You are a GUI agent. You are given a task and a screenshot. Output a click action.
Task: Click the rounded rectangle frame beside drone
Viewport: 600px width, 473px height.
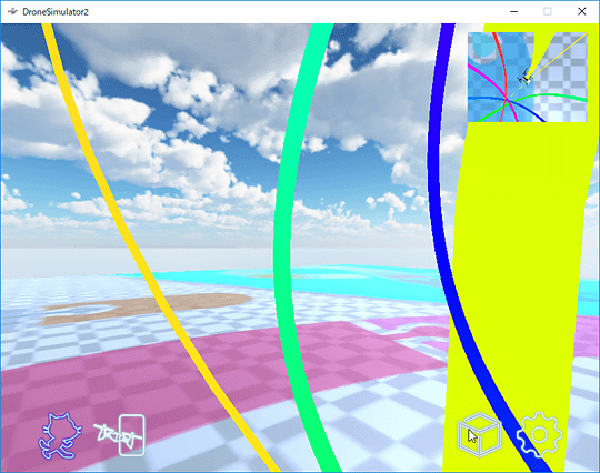click(x=132, y=435)
